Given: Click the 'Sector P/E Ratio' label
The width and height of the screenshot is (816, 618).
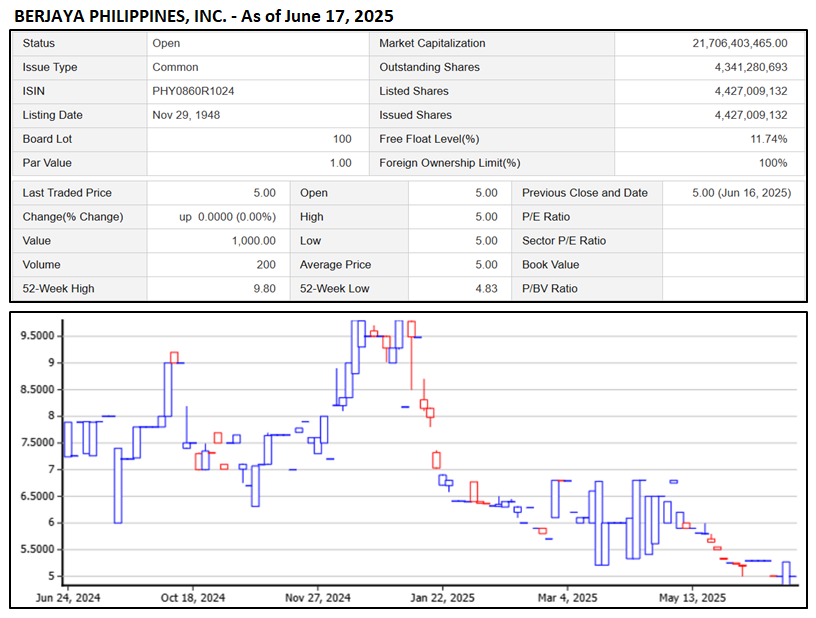Looking at the screenshot, I should pyautogui.click(x=564, y=241).
